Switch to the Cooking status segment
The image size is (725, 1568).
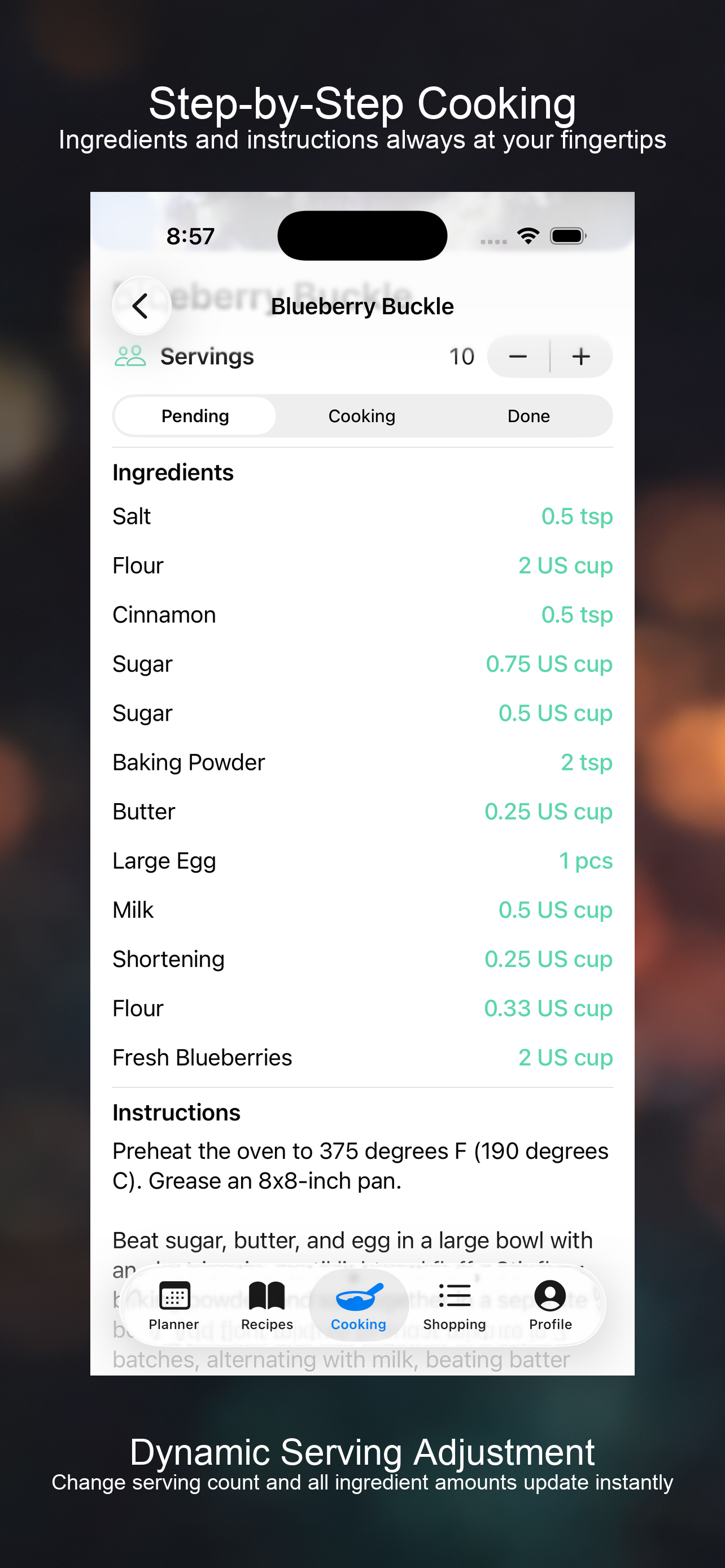[361, 417]
